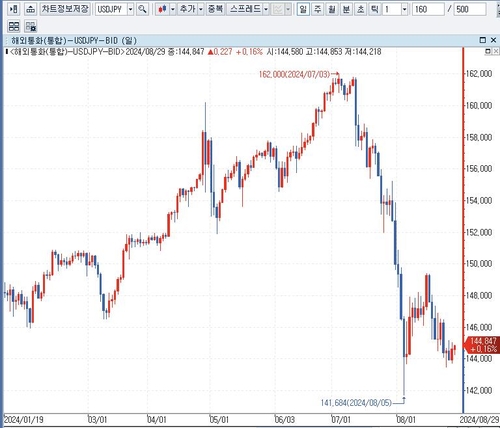The width and height of the screenshot is (500, 428).
Task: Expand the 스프레드 dropdown arrow
Action: (266, 9)
